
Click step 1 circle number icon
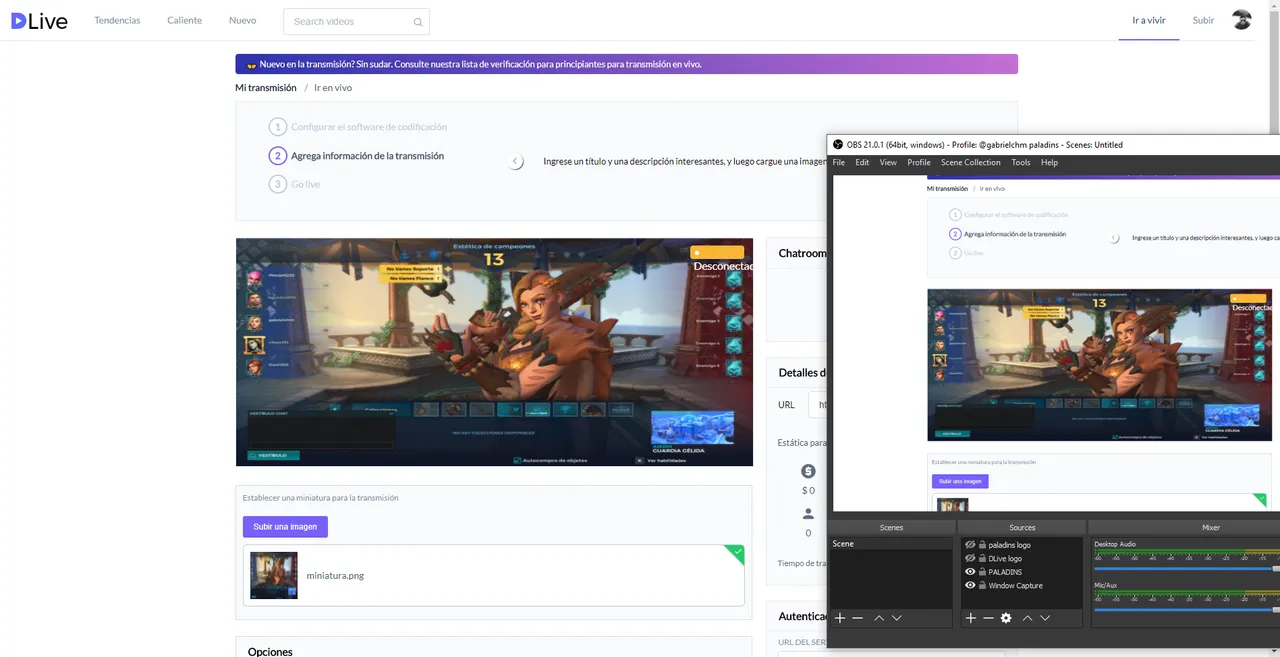[277, 127]
